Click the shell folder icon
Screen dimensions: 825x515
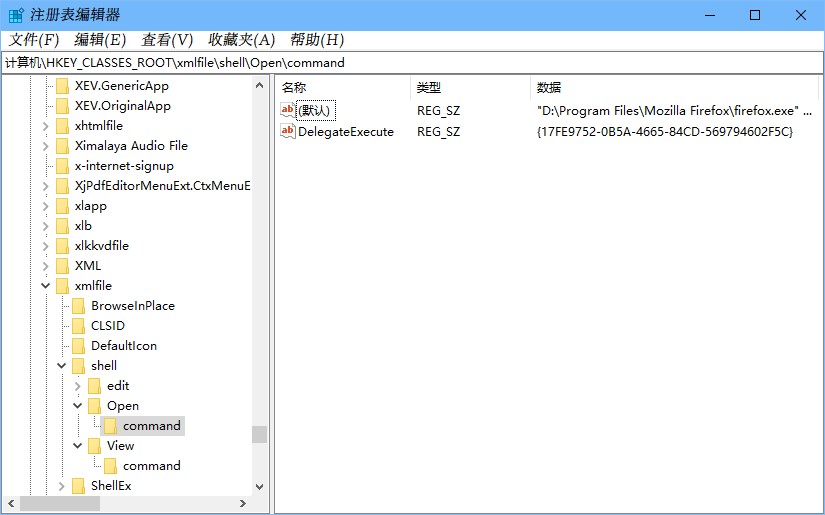tap(78, 366)
